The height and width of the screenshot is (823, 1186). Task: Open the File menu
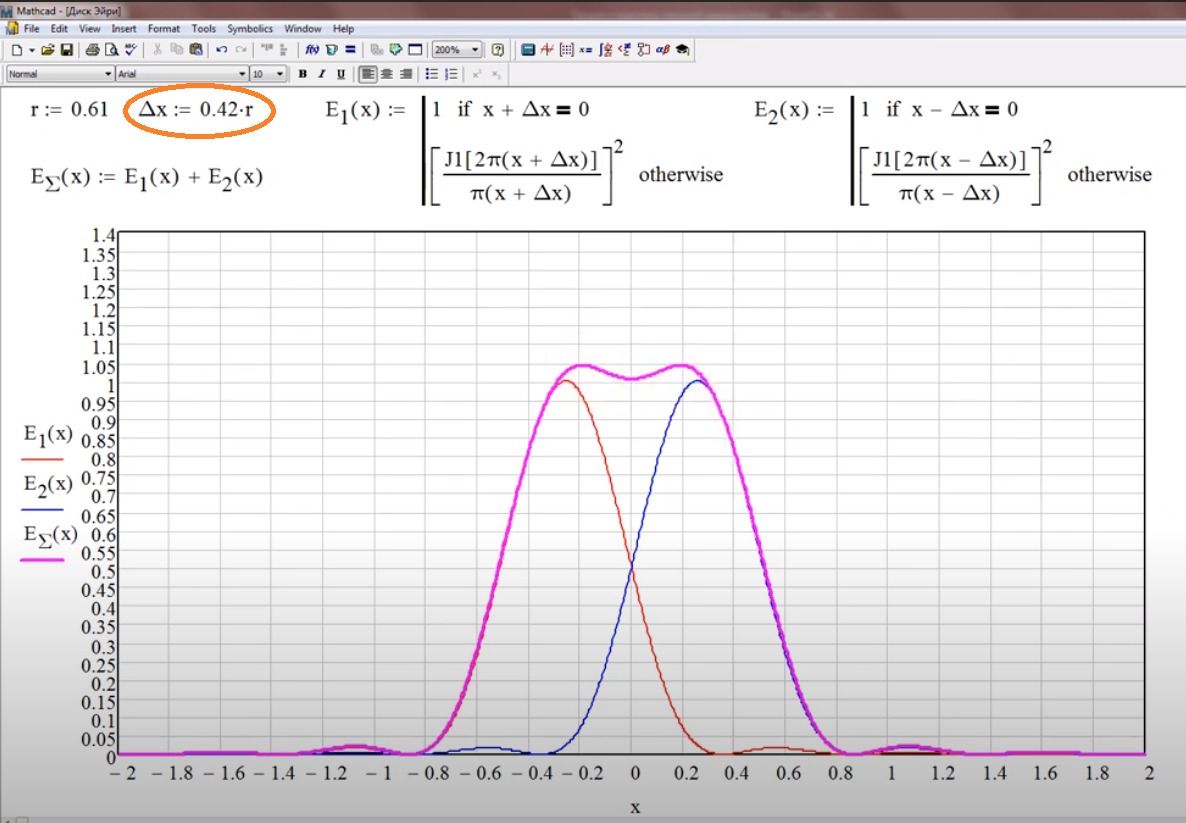[32, 29]
